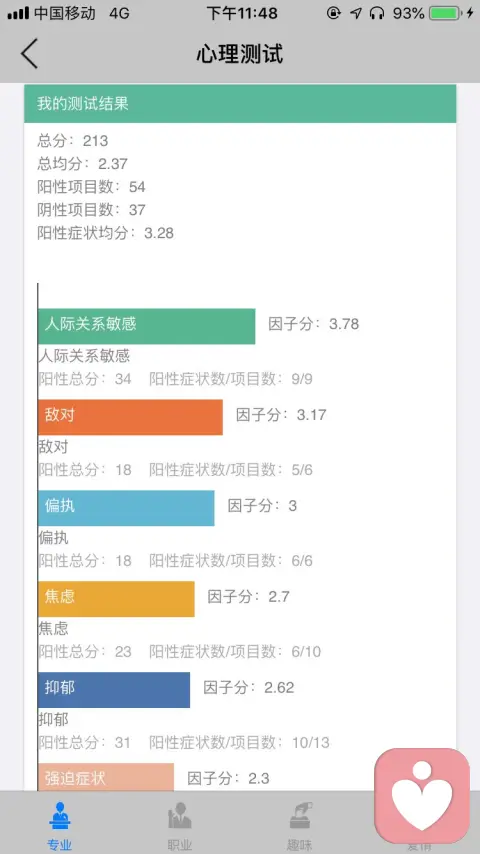480x854 pixels.
Task: Select the salmon 强迫症状 bar
Action: [106, 777]
